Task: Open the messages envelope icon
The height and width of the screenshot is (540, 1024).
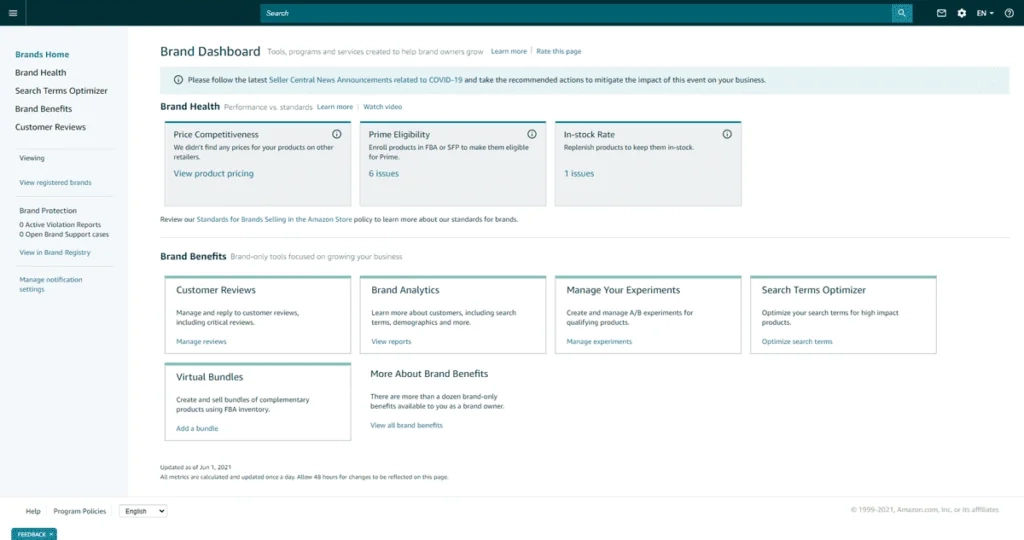Action: 941,13
